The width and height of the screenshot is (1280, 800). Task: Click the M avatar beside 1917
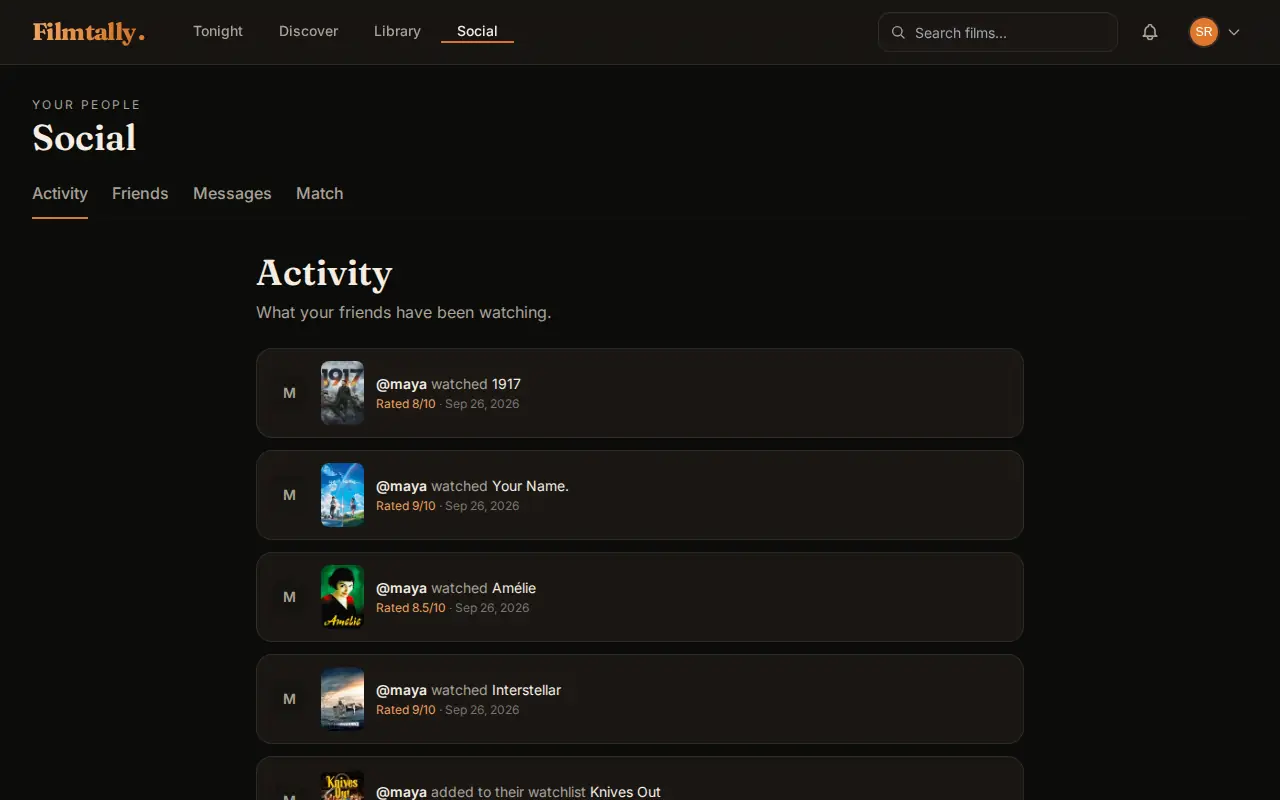coord(289,393)
